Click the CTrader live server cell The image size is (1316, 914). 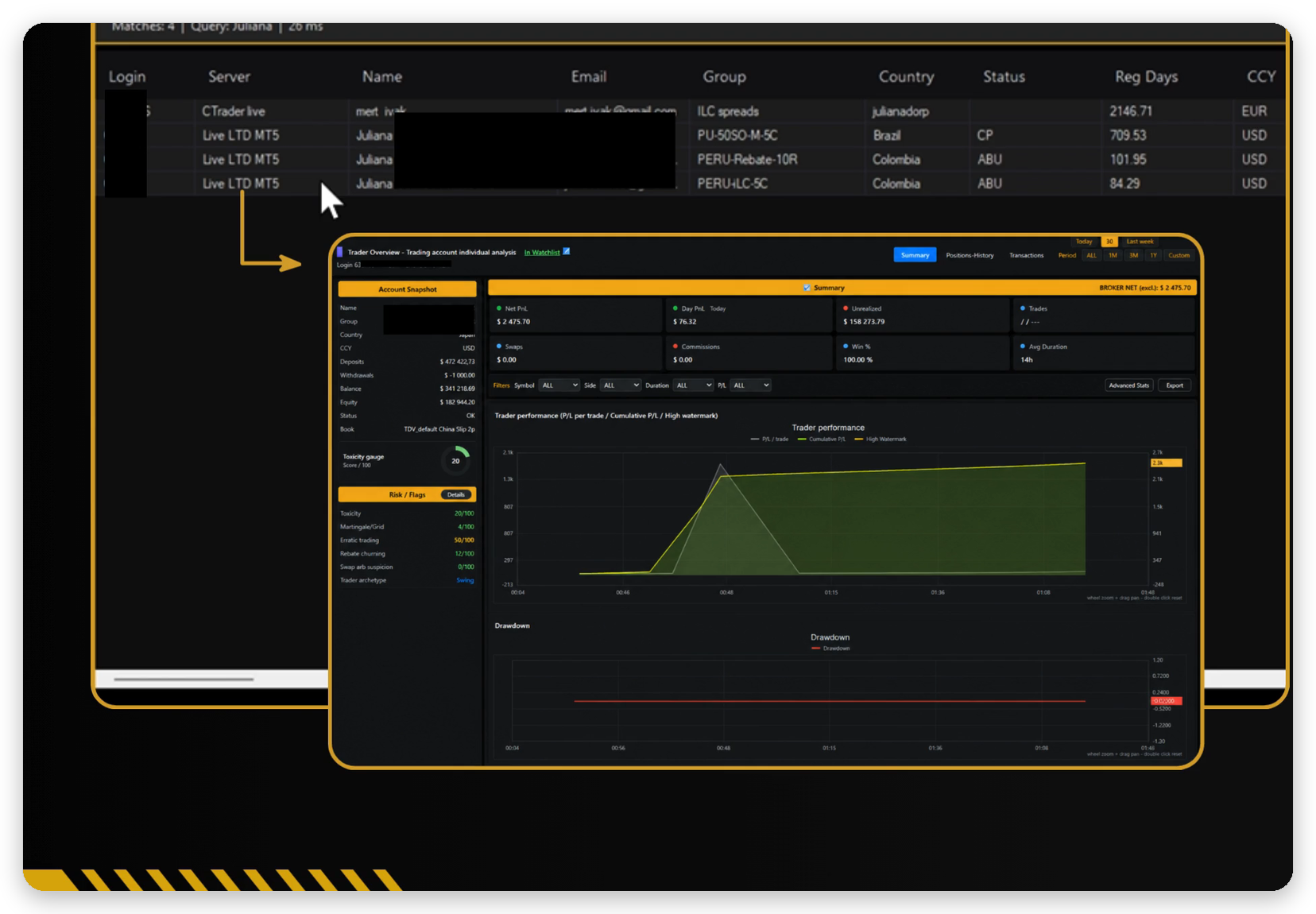point(234,111)
